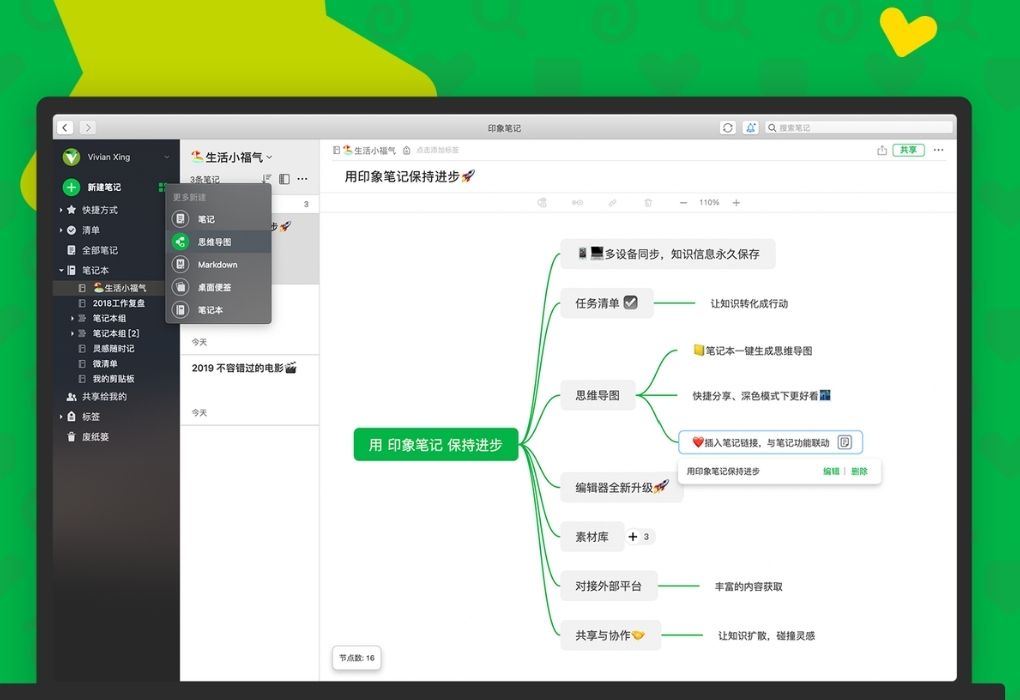Click the 新建笔记 label
This screenshot has height=700, width=1020.
point(104,187)
